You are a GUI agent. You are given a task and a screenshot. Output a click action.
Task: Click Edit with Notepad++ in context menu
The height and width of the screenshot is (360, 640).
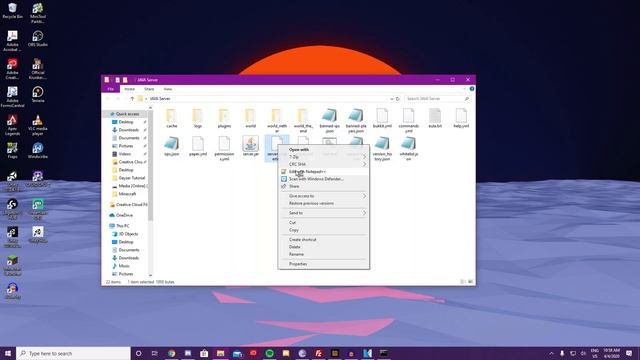pyautogui.click(x=307, y=172)
